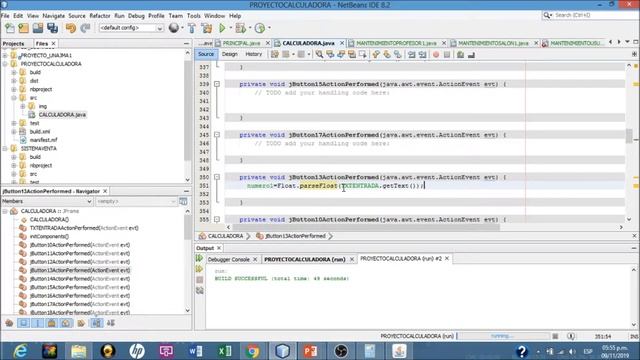Select jButton10ActionPerformed in Navigator
The width and height of the screenshot is (640, 360).
(80, 245)
